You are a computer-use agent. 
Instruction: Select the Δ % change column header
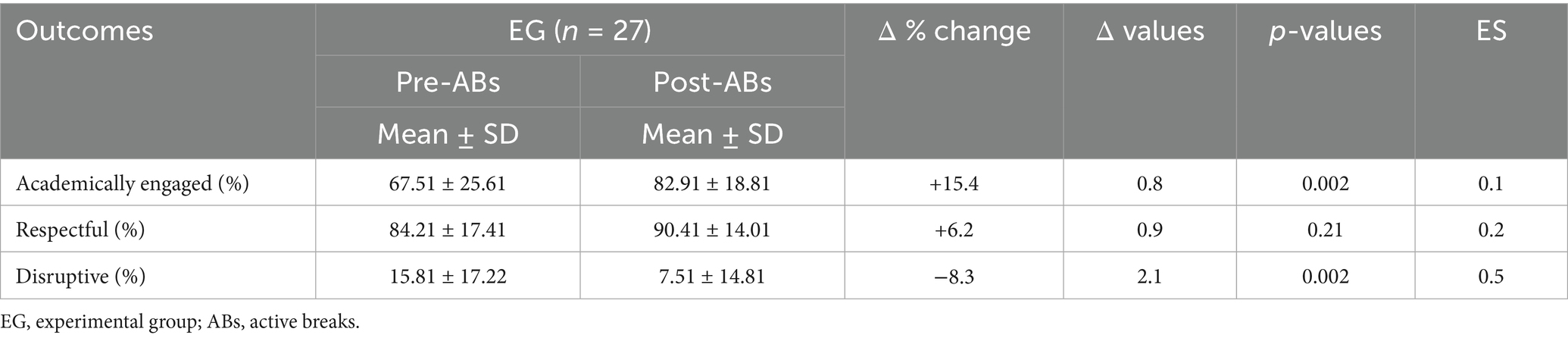954,31
